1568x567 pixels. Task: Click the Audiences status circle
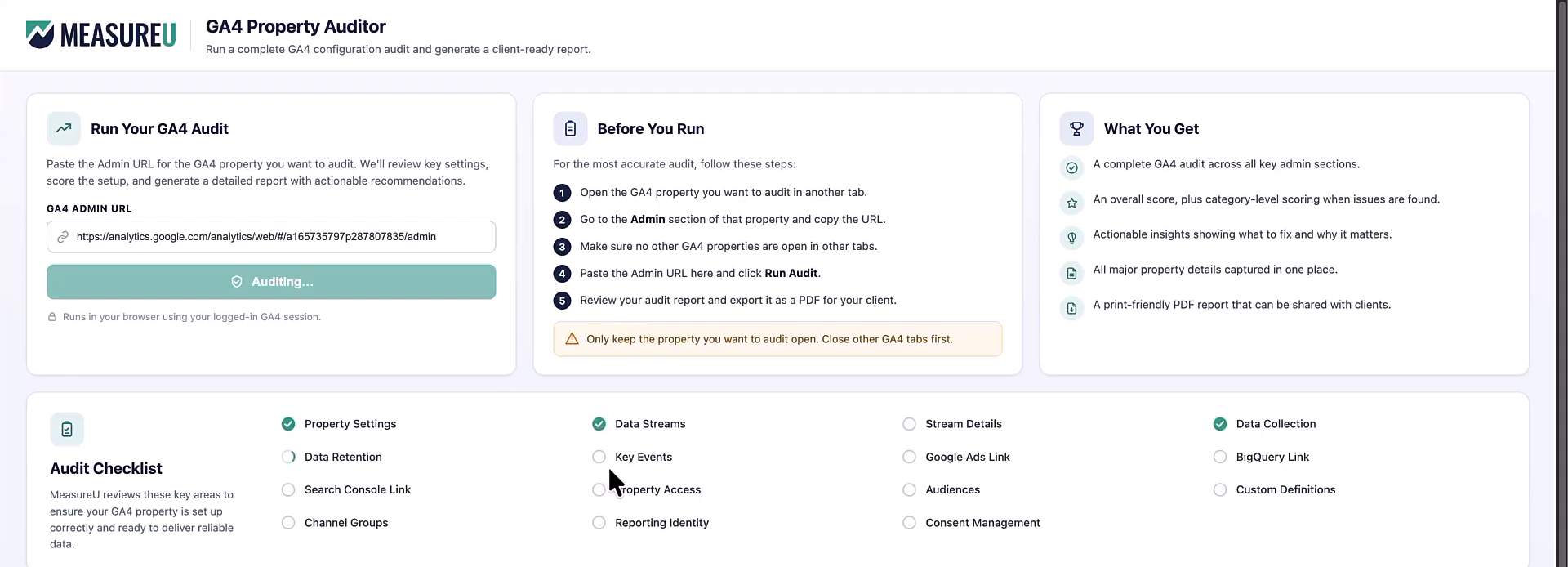(909, 490)
